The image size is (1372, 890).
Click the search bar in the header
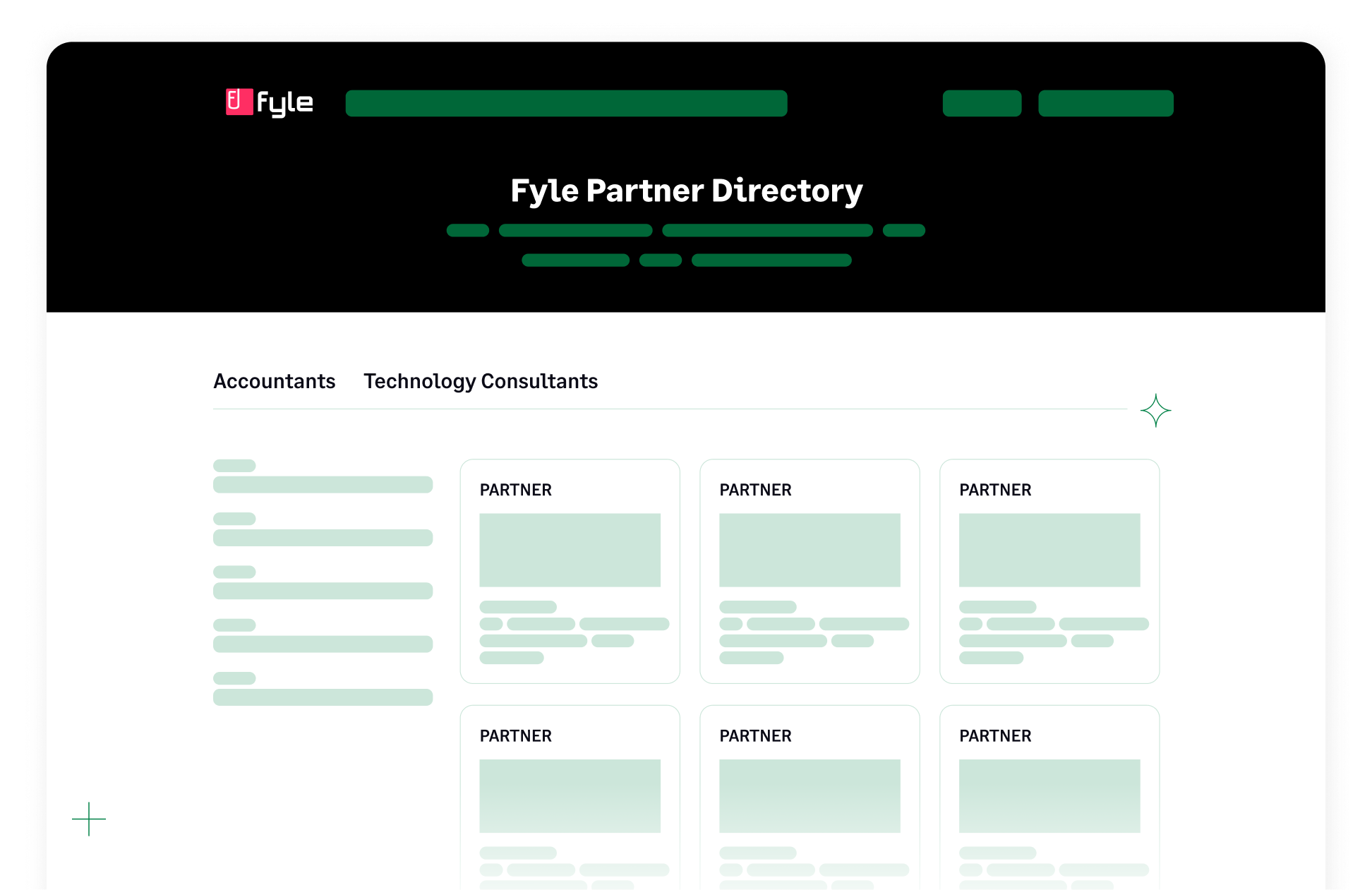pos(566,103)
